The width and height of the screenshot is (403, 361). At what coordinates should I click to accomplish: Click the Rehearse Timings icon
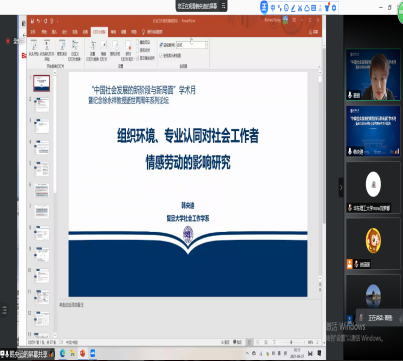coord(115,48)
